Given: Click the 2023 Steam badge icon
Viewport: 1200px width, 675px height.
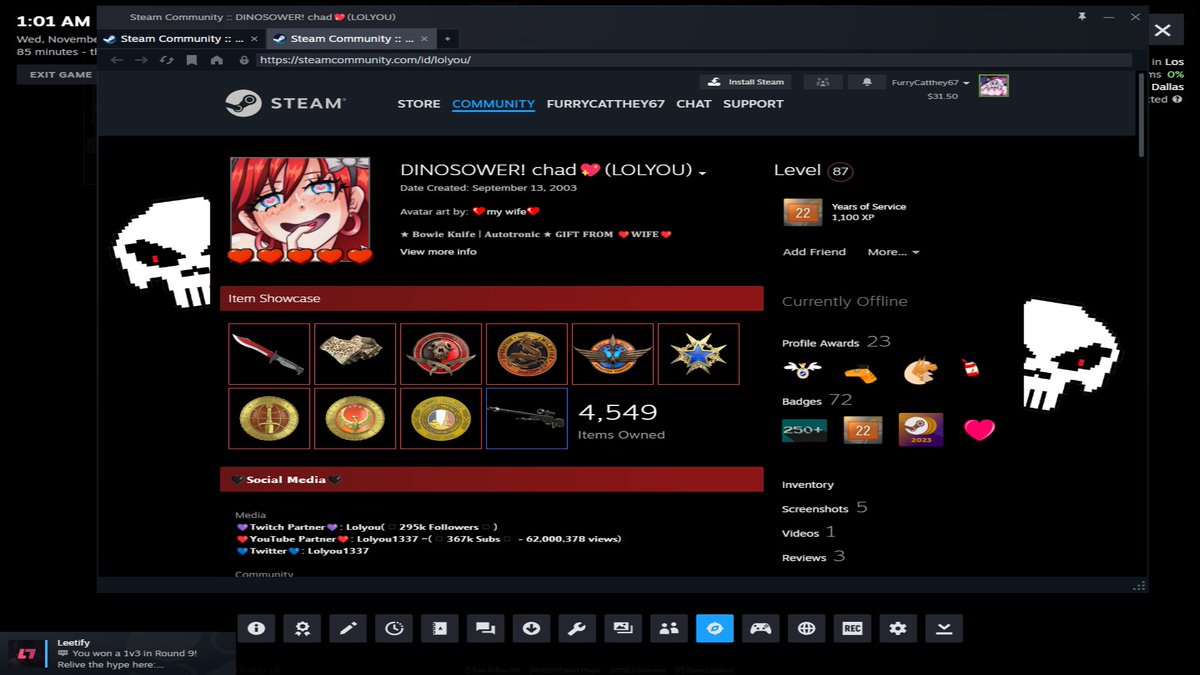Looking at the screenshot, I should pos(921,430).
